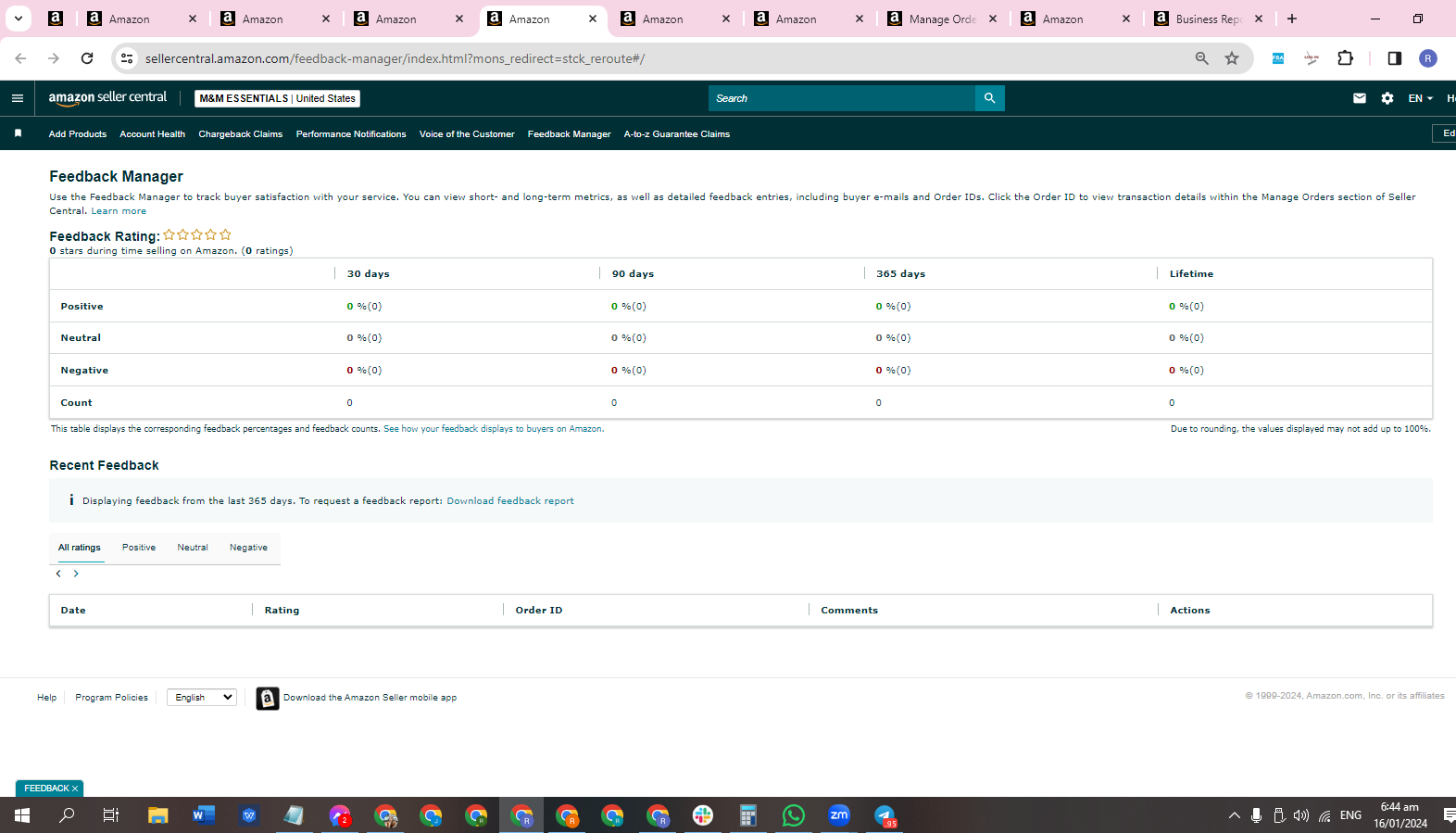The image size is (1456, 833).
Task: Open the browser side panel icon
Action: 1394,58
